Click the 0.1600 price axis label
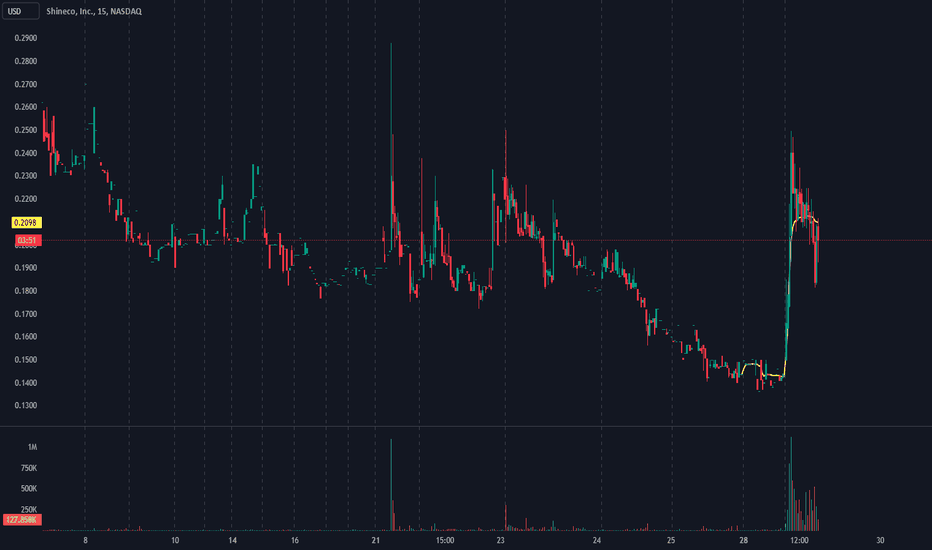The width and height of the screenshot is (932, 550). [x=26, y=337]
